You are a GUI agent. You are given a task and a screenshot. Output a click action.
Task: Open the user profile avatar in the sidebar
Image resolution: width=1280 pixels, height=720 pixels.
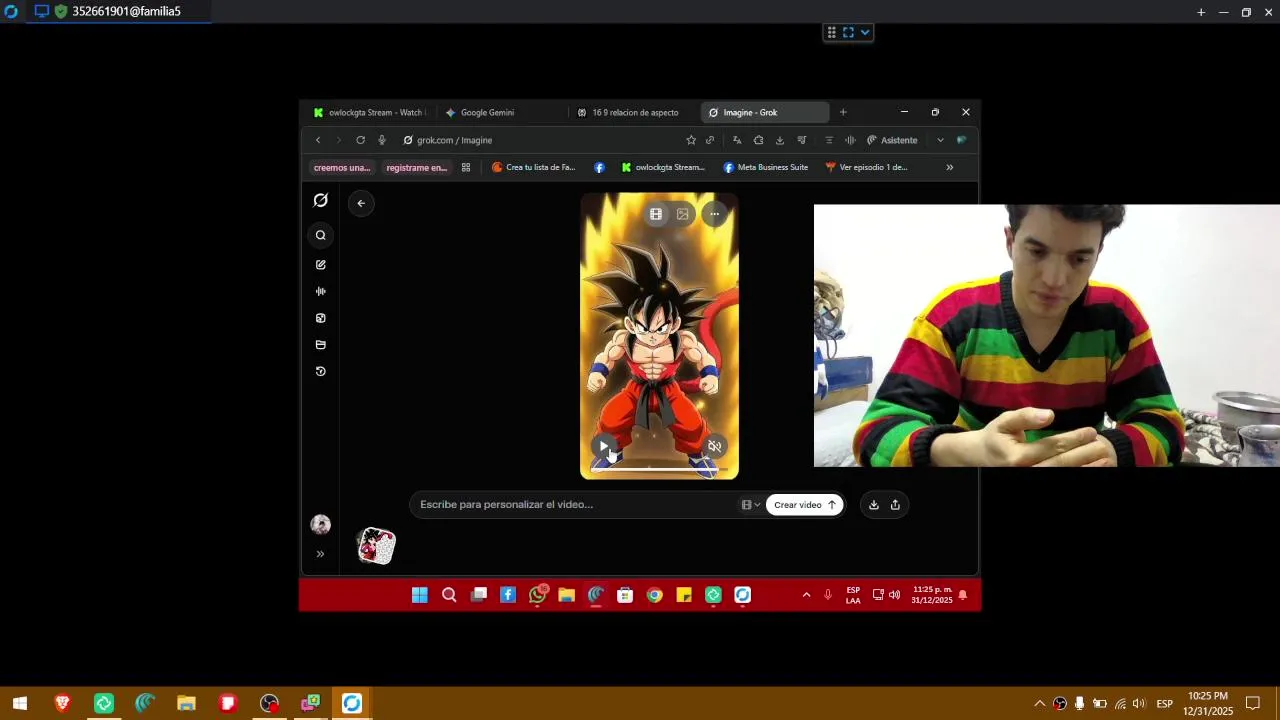click(320, 524)
